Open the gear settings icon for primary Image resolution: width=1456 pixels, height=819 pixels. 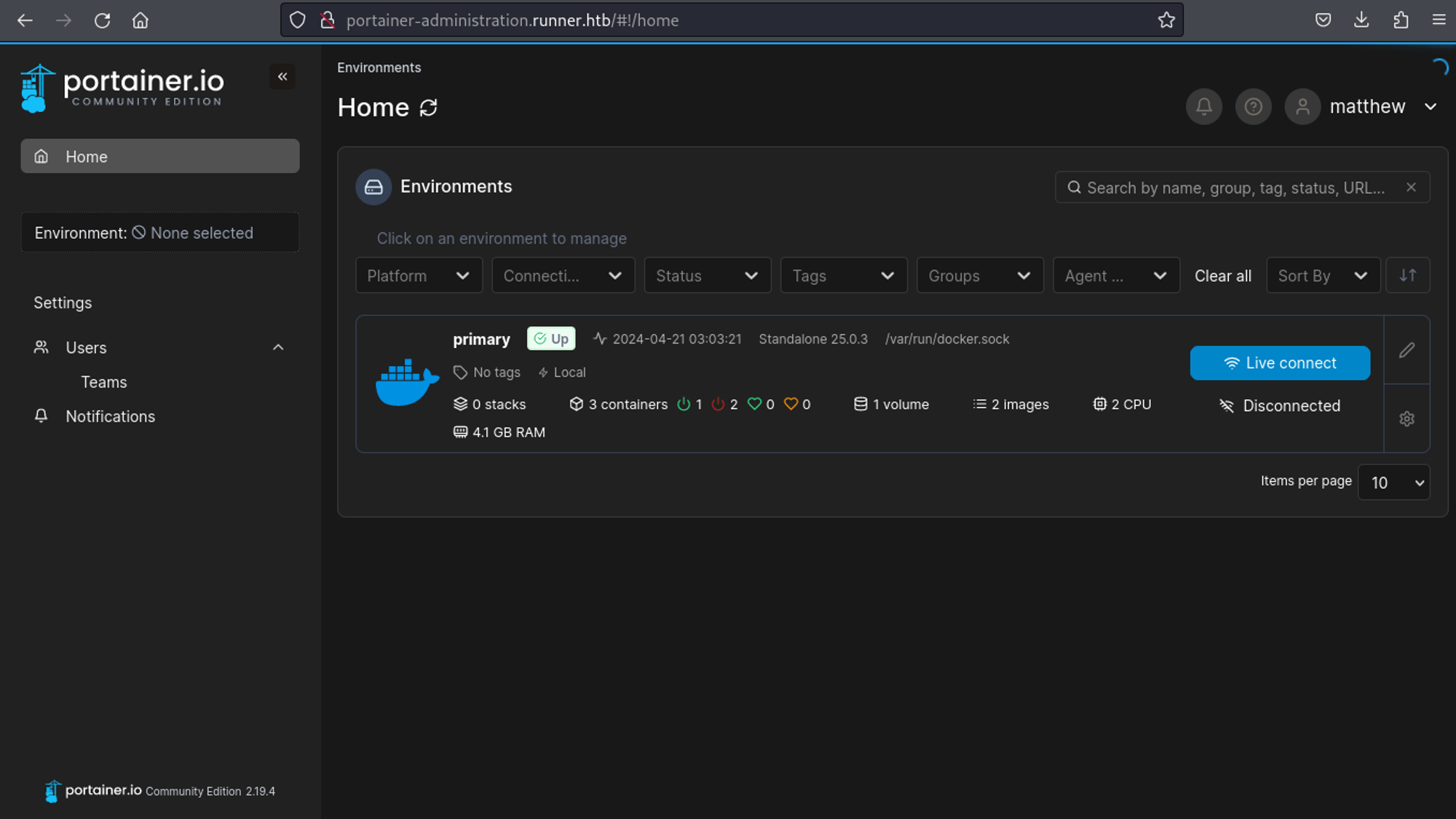[1406, 419]
